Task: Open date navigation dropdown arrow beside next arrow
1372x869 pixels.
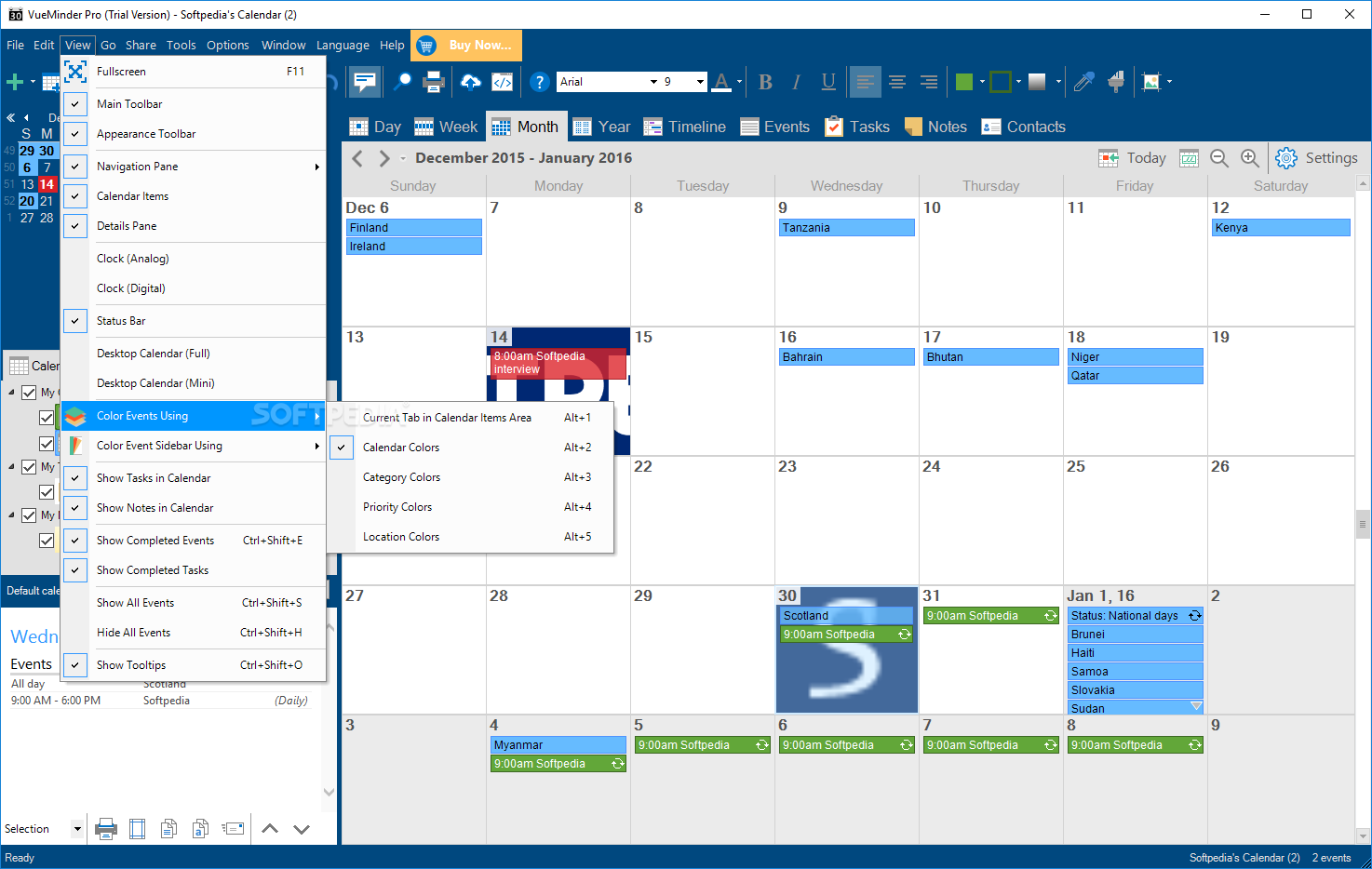Action: pos(403,158)
